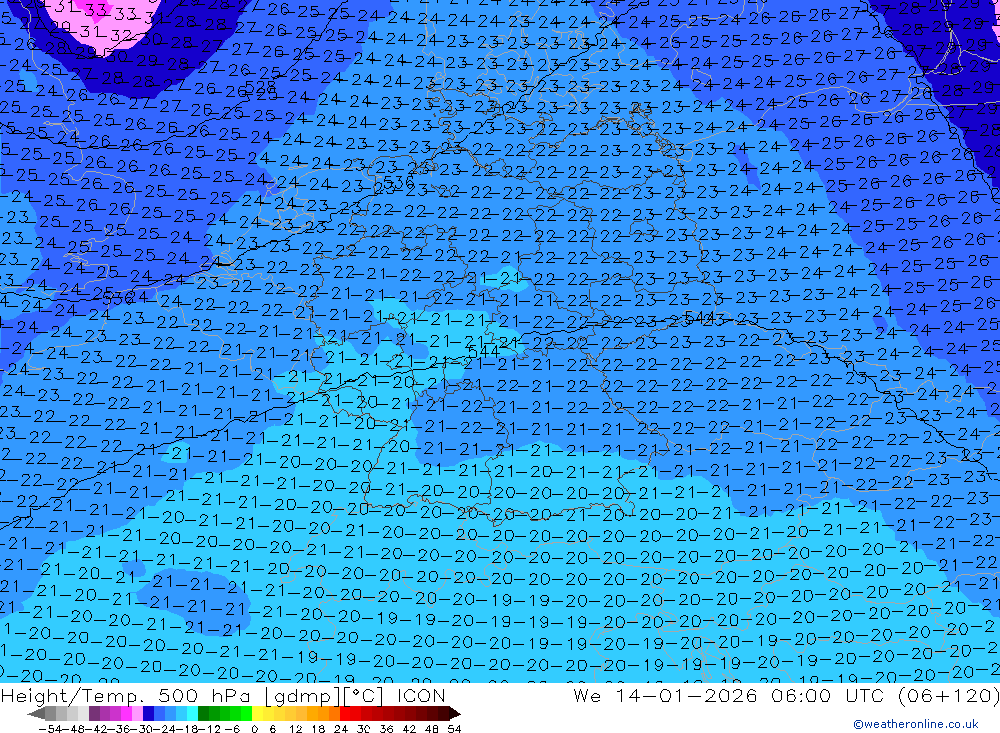
Task: Pick the bright red legend swatch above 24
Action: coord(345,713)
